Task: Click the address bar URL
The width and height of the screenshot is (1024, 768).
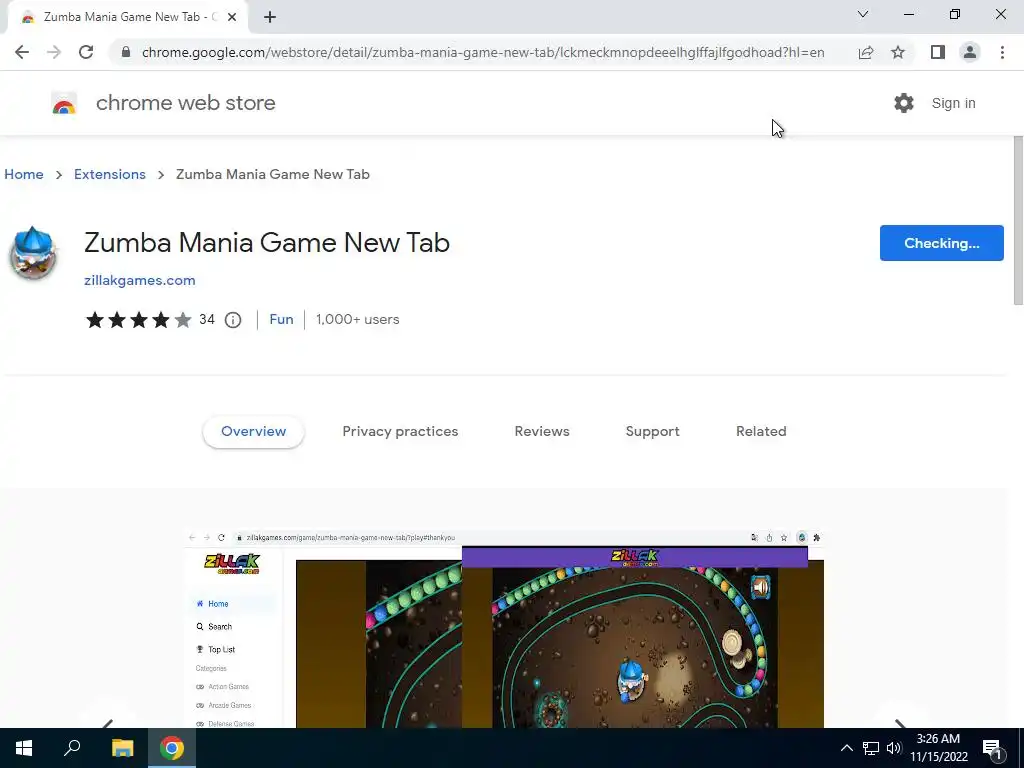Action: pos(483,52)
